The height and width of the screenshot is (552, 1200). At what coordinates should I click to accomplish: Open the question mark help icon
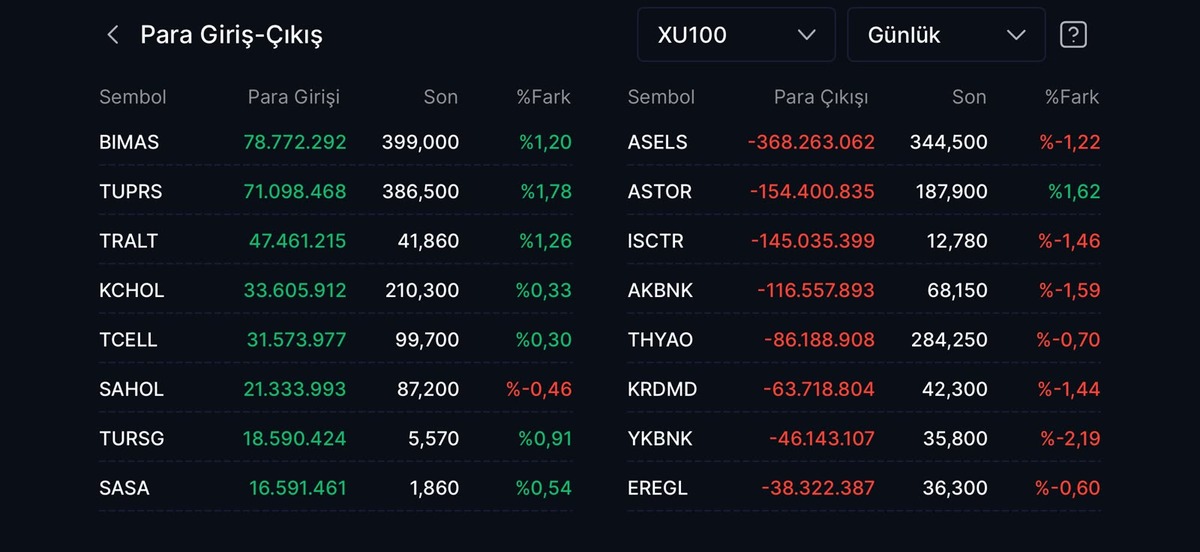click(x=1073, y=35)
